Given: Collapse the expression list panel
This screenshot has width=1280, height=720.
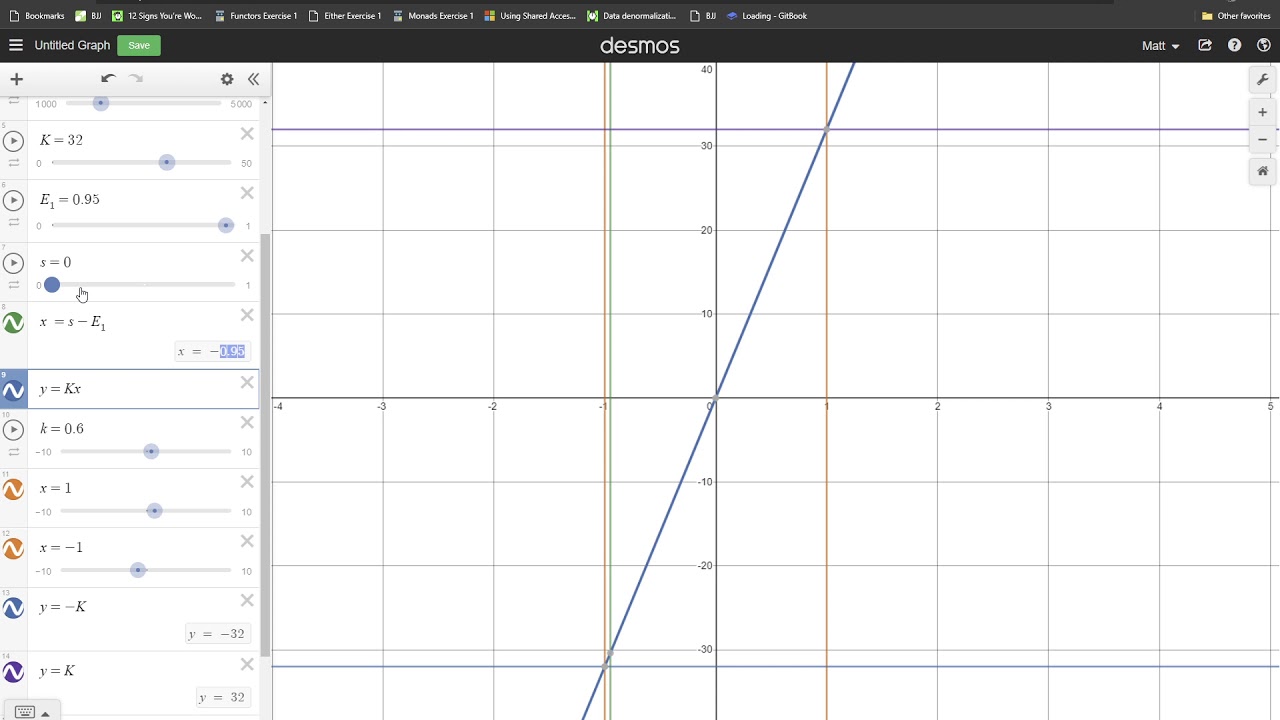Looking at the screenshot, I should coord(253,79).
